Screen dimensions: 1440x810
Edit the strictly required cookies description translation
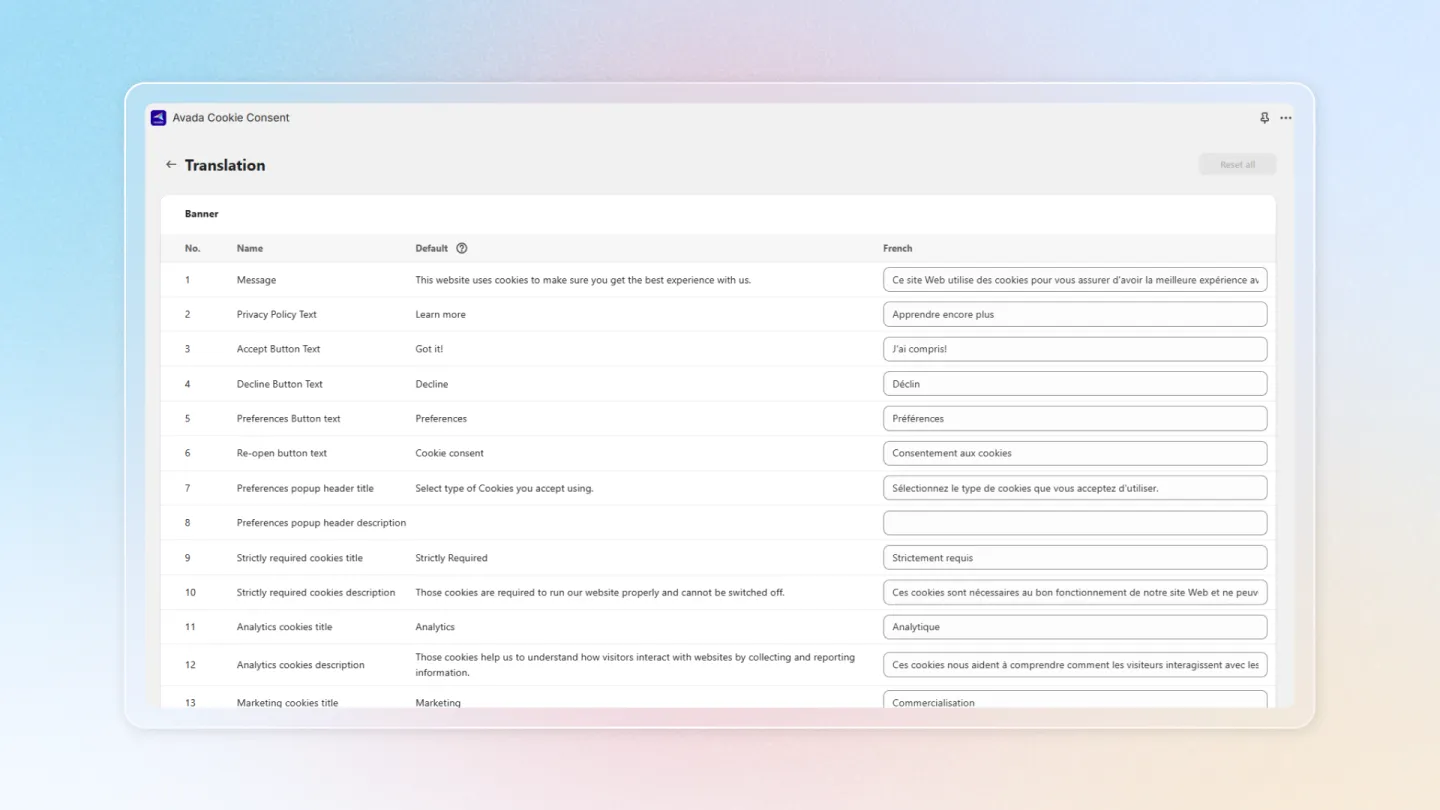pos(1075,592)
